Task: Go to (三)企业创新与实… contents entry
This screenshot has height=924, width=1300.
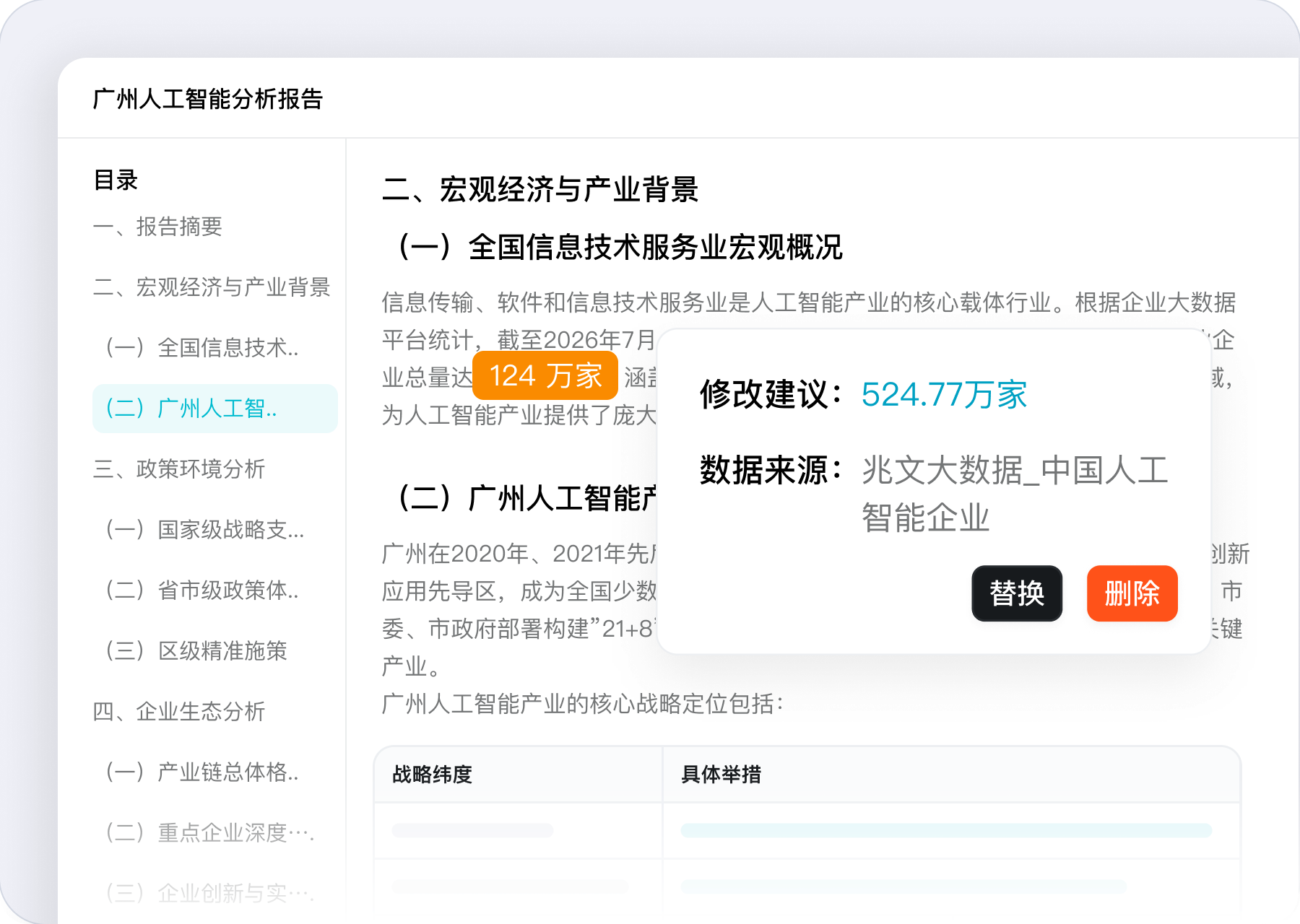Action: click(x=210, y=894)
